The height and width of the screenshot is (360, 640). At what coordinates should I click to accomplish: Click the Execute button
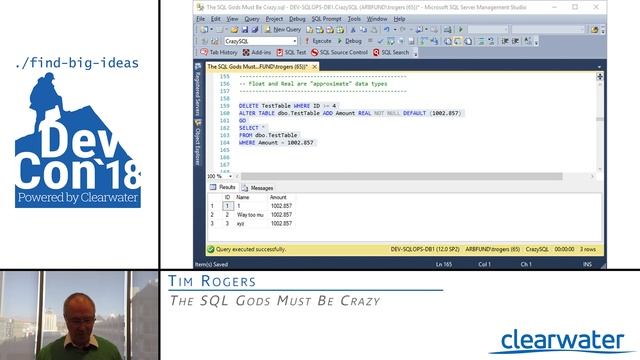(318, 41)
